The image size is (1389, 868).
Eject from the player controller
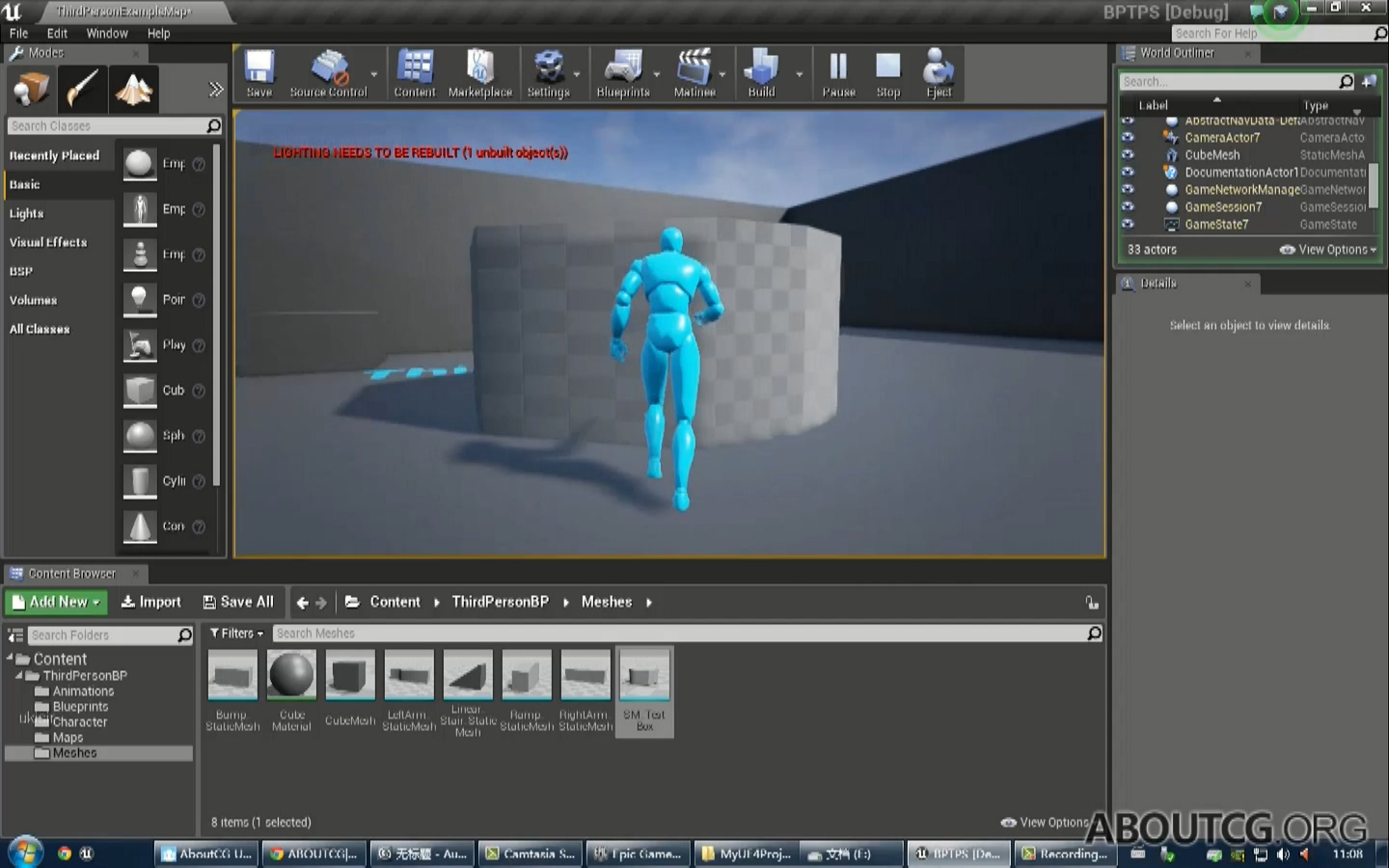pyautogui.click(x=939, y=73)
